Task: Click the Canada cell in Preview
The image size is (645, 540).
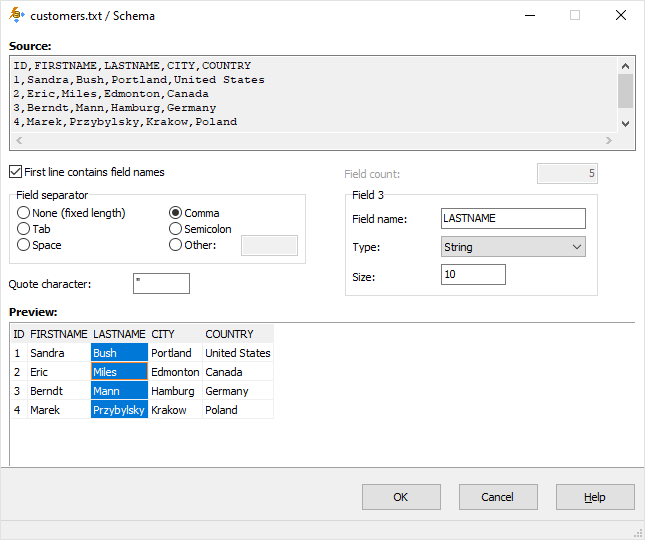Action: click(238, 372)
